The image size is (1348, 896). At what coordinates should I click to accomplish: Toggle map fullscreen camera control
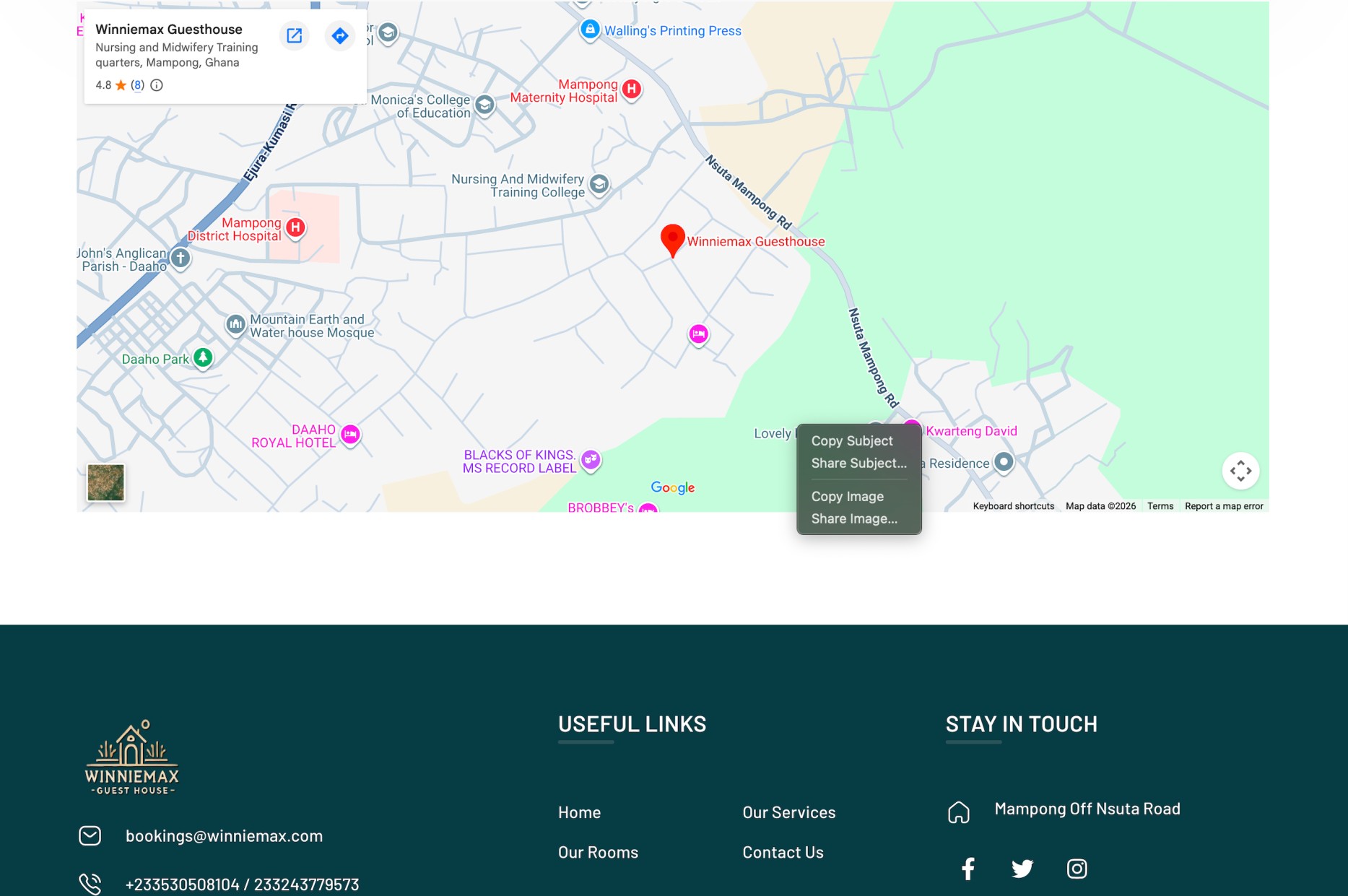pos(1240,471)
